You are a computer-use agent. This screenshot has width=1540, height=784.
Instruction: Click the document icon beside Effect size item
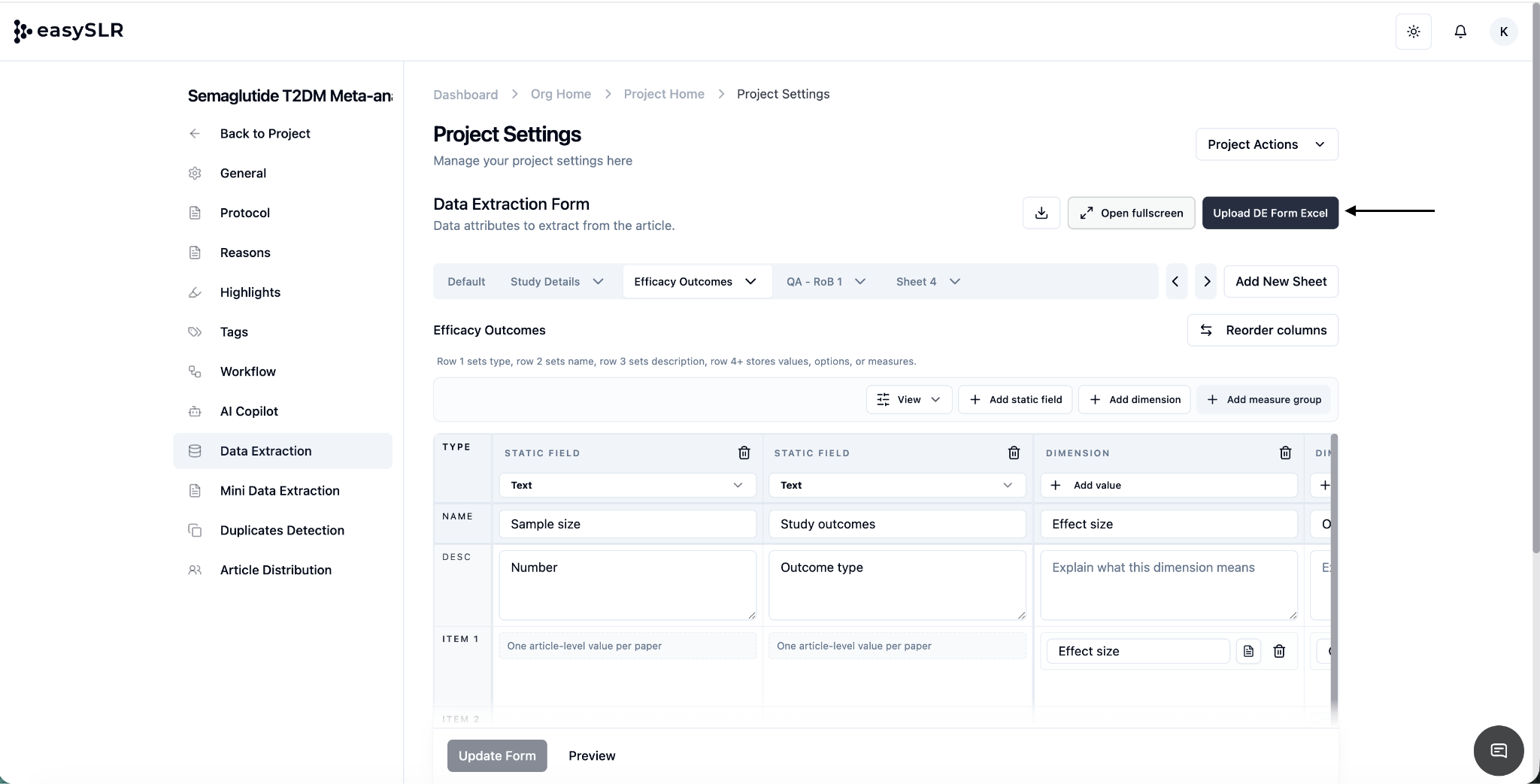[x=1248, y=651]
